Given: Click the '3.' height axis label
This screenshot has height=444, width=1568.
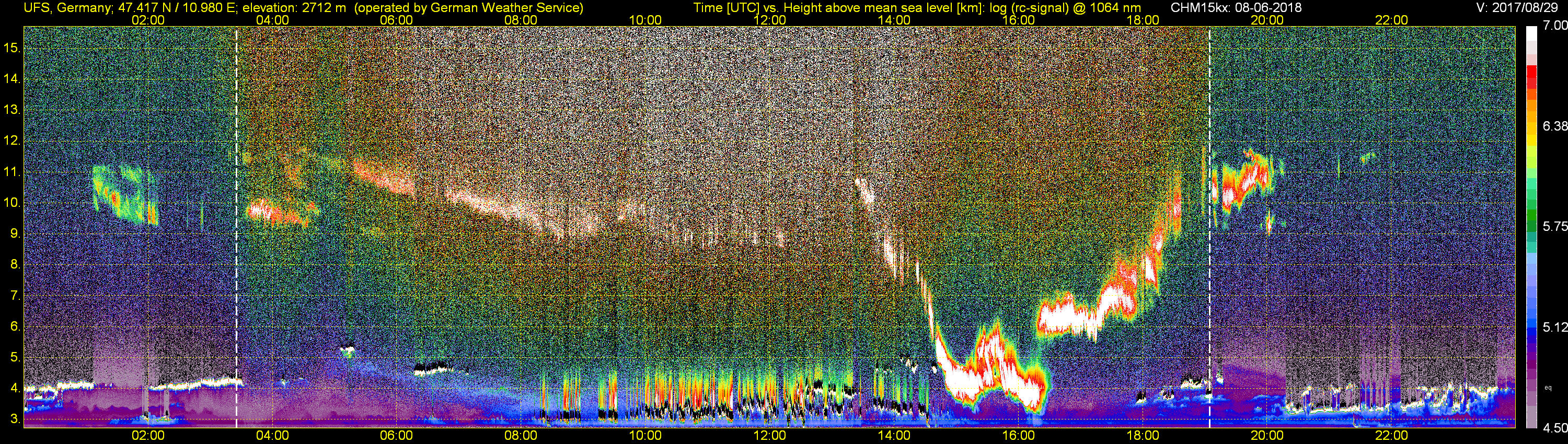Looking at the screenshot, I should click(x=16, y=419).
